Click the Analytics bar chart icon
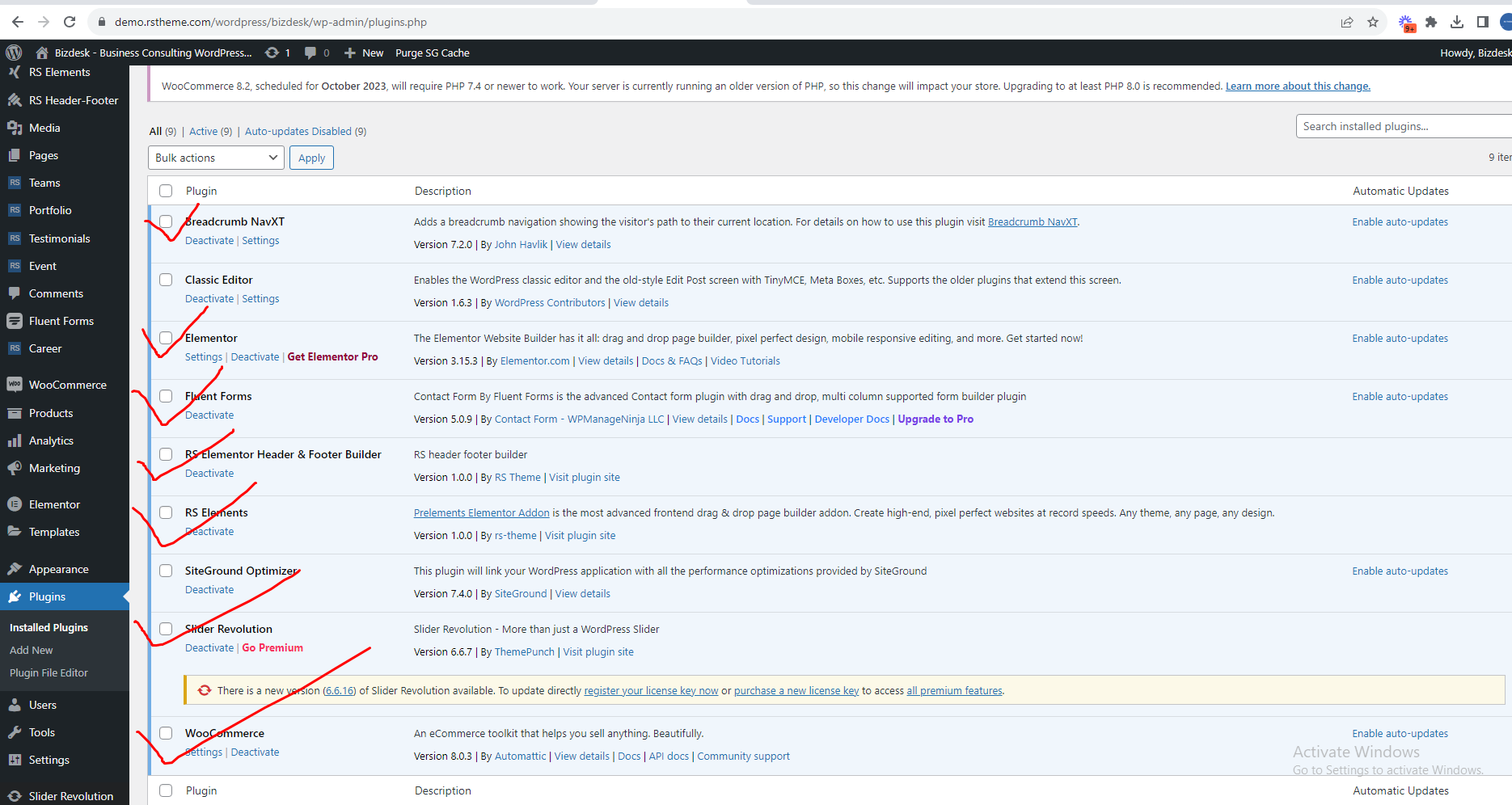1512x805 pixels. pos(15,440)
